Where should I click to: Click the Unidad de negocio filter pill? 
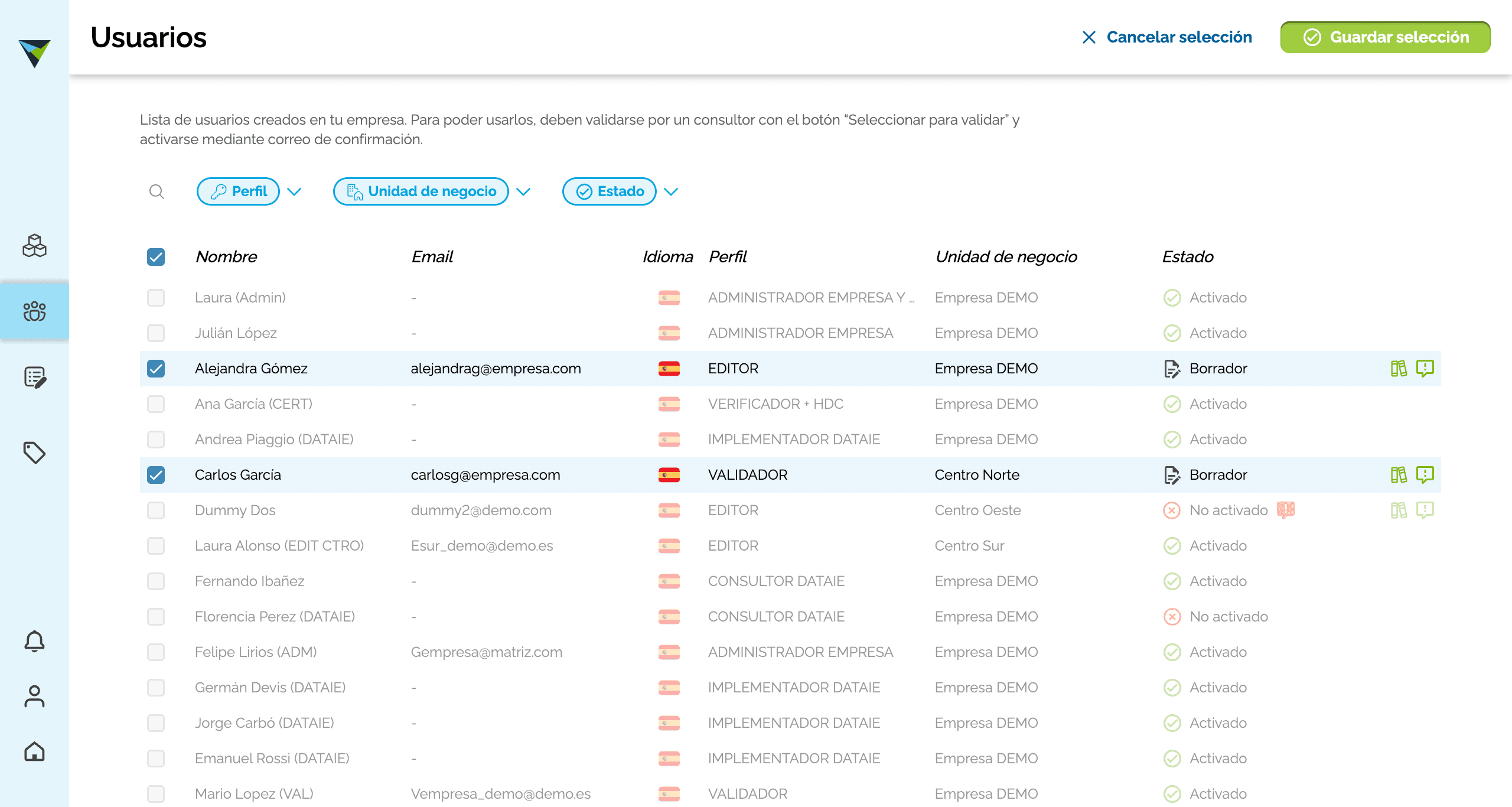tap(421, 191)
